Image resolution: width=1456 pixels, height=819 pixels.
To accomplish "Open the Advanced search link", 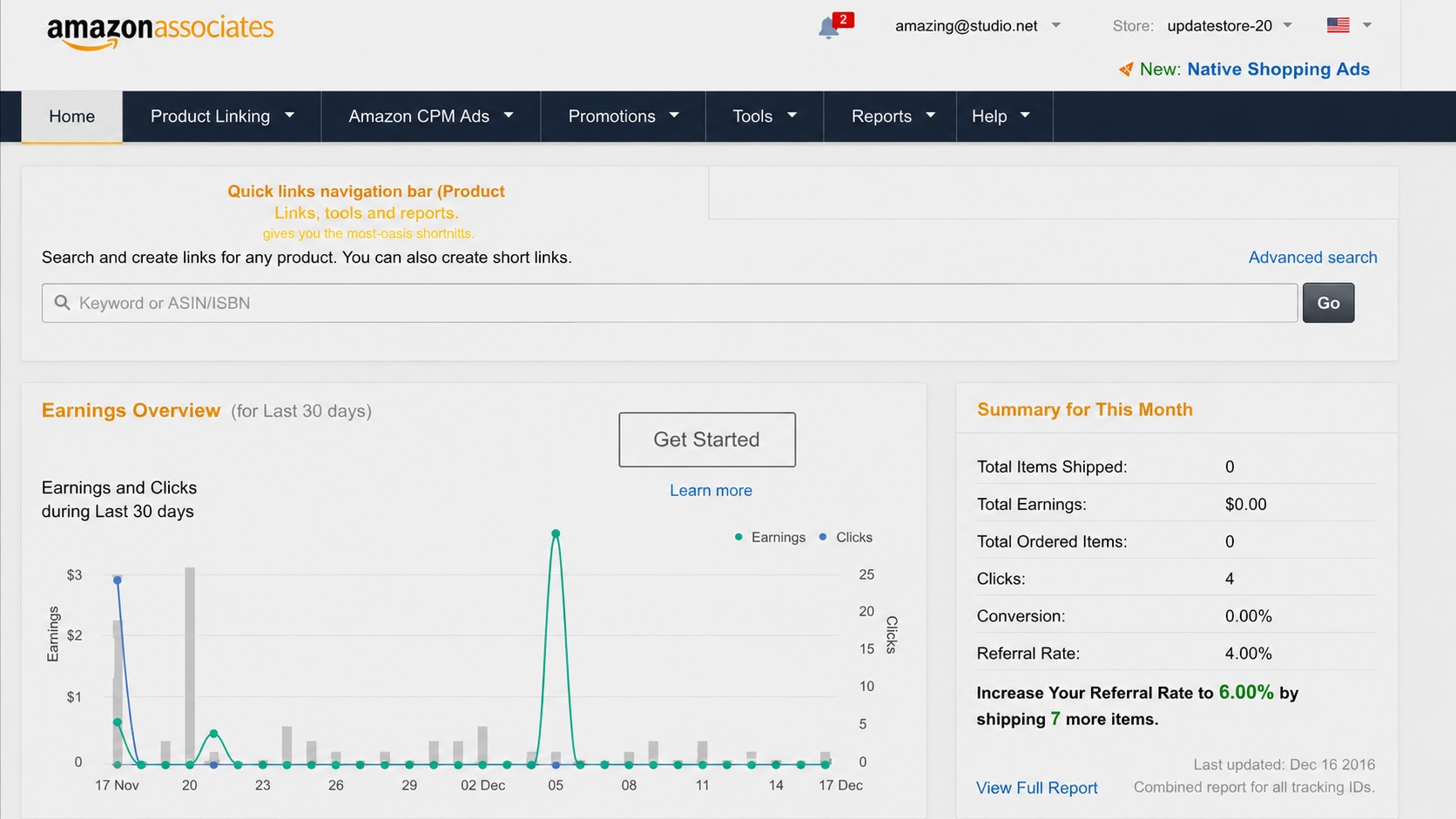I will pyautogui.click(x=1313, y=258).
